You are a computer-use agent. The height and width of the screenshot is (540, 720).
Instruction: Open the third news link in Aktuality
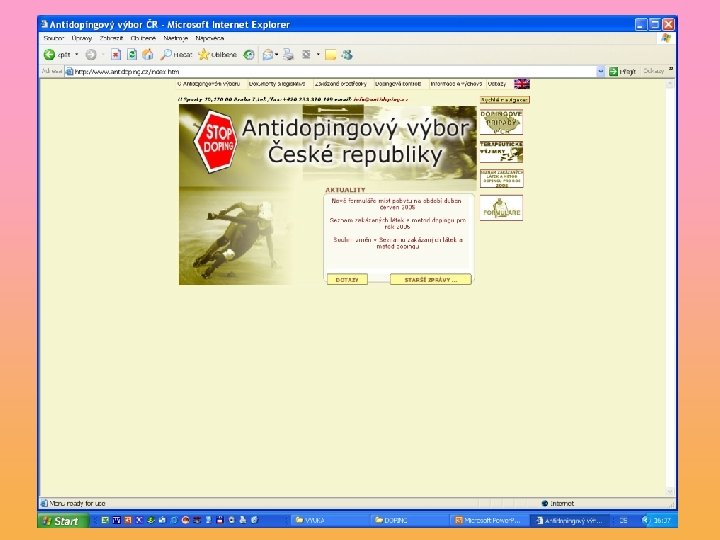[398, 243]
